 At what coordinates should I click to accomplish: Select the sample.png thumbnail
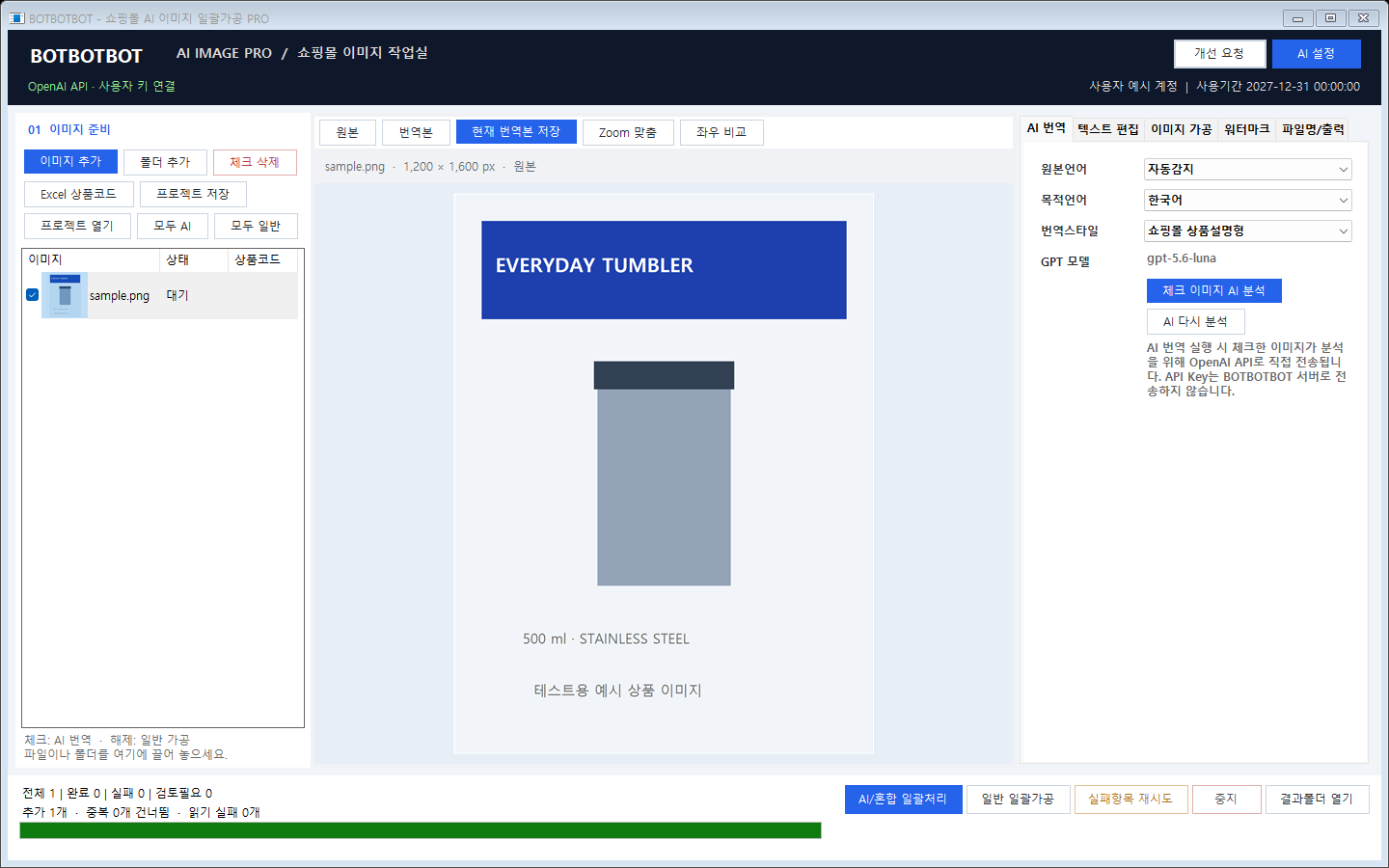pyautogui.click(x=65, y=295)
